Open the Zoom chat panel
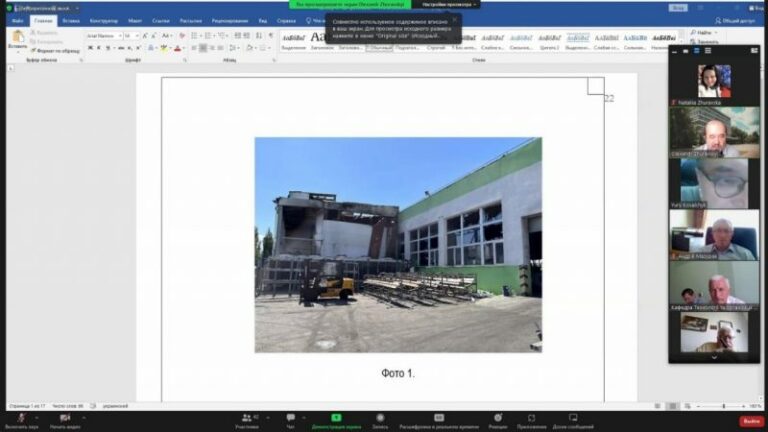This screenshot has width=768, height=432. click(290, 419)
